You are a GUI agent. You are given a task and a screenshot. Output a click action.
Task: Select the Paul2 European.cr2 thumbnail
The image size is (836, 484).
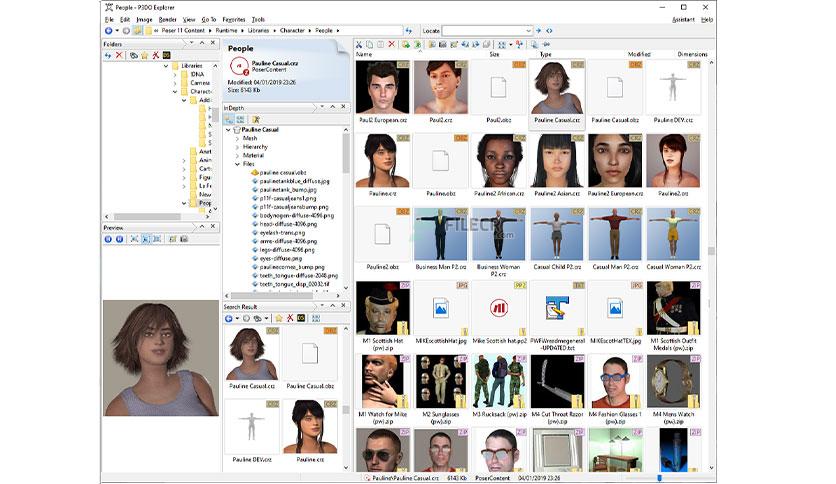pyautogui.click(x=382, y=92)
